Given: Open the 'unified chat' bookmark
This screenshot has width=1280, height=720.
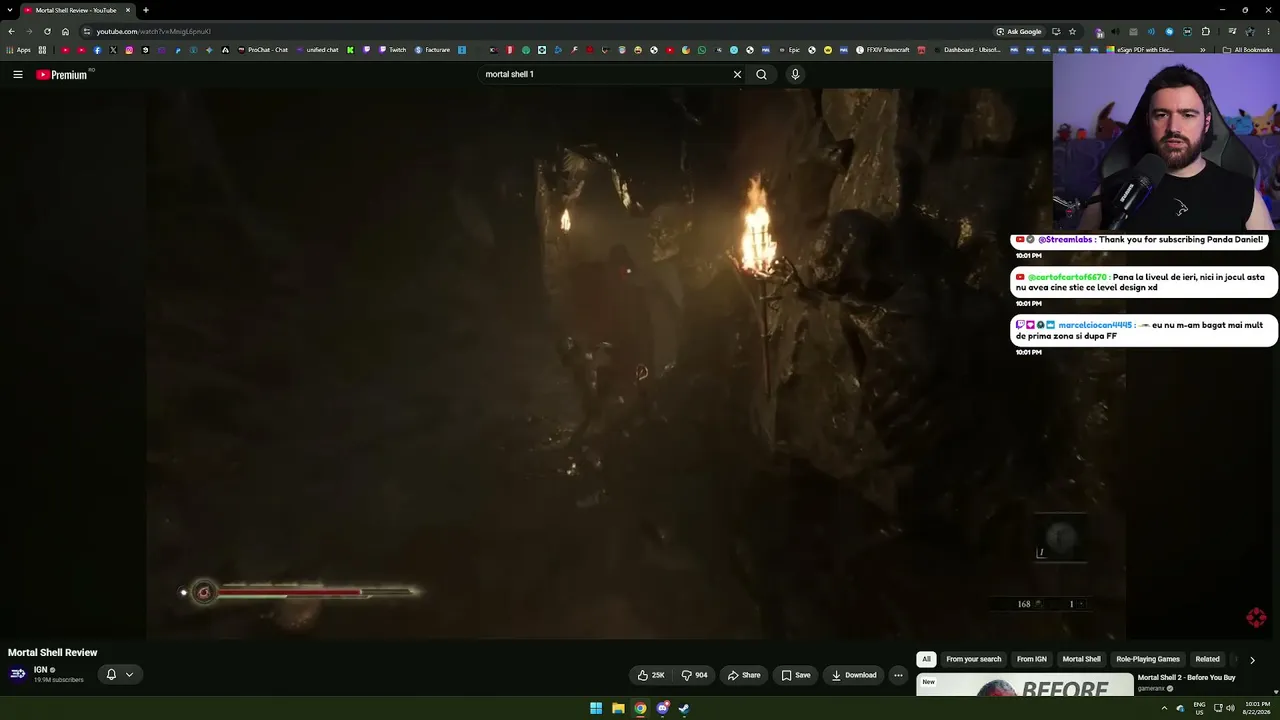Looking at the screenshot, I should (318, 50).
